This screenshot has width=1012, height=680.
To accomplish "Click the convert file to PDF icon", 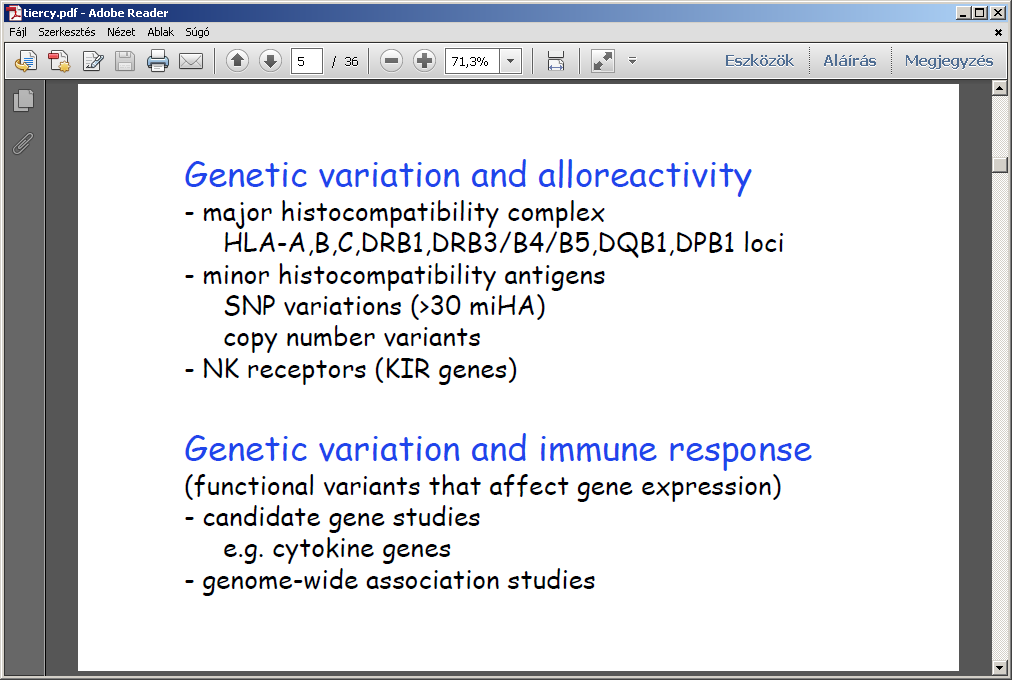I will tap(59, 61).
